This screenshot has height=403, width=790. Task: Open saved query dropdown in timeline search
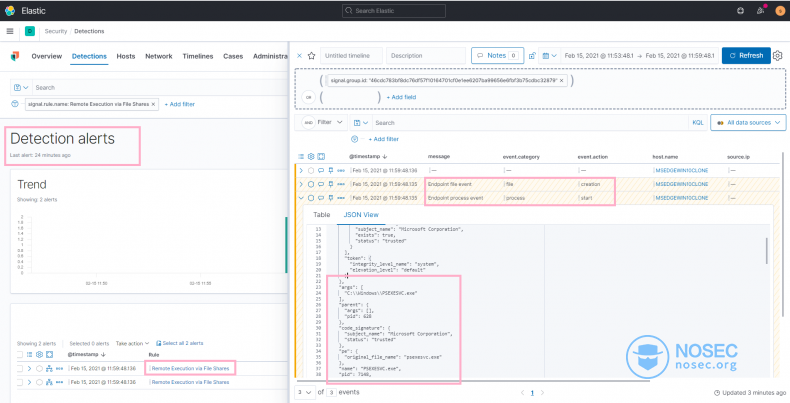point(360,122)
